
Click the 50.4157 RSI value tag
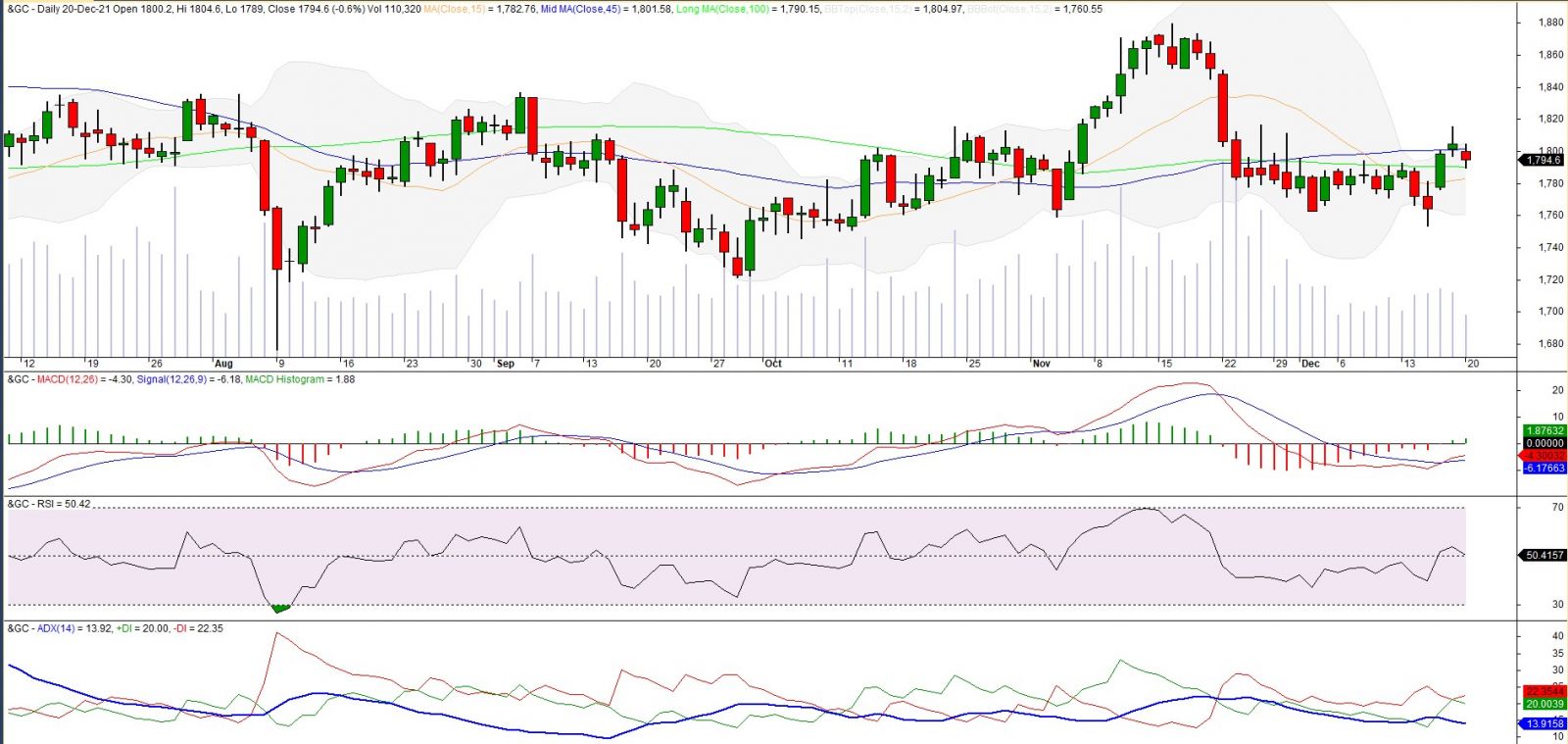click(1543, 556)
